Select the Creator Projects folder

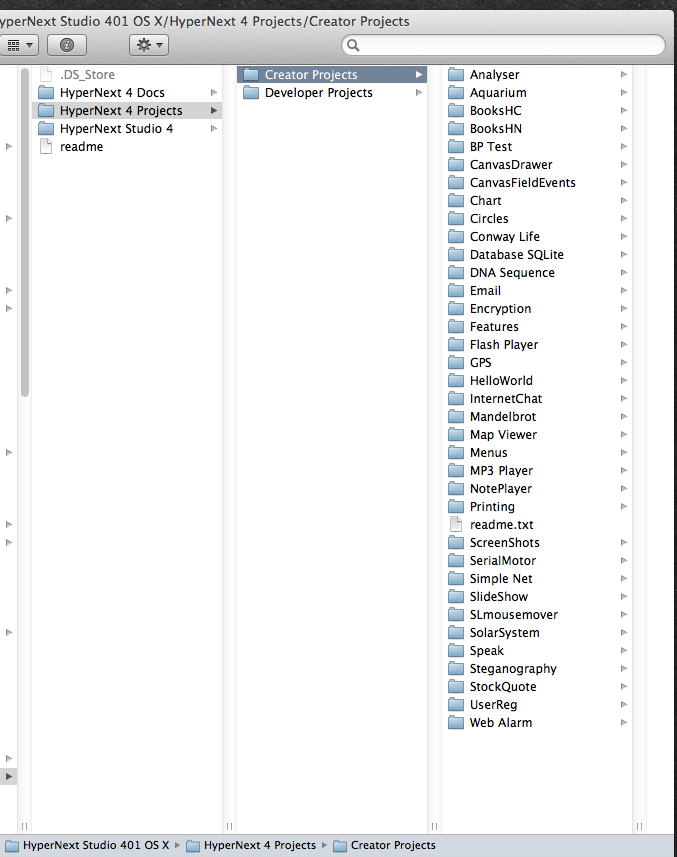point(332,74)
